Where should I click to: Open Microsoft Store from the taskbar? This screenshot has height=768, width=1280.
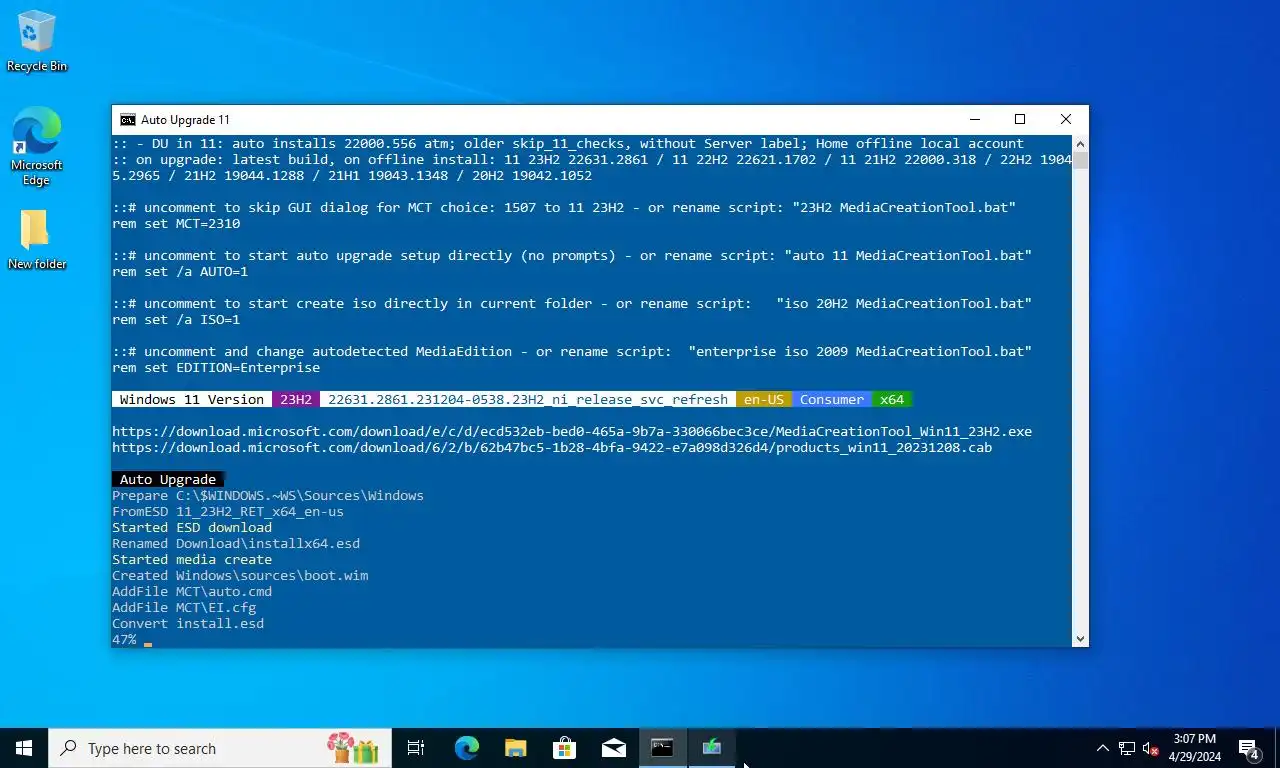[564, 748]
